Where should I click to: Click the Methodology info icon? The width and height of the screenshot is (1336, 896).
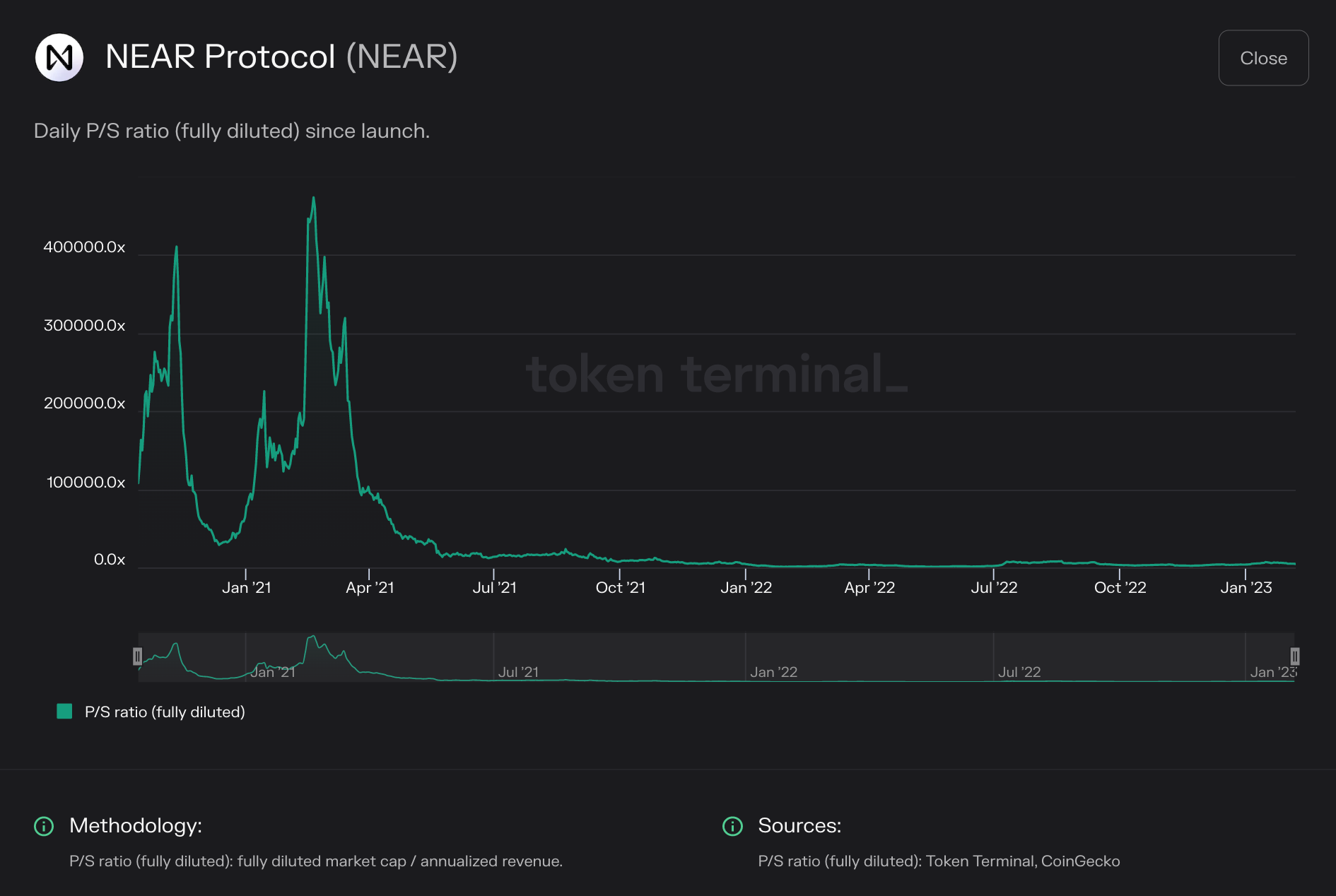point(44,825)
